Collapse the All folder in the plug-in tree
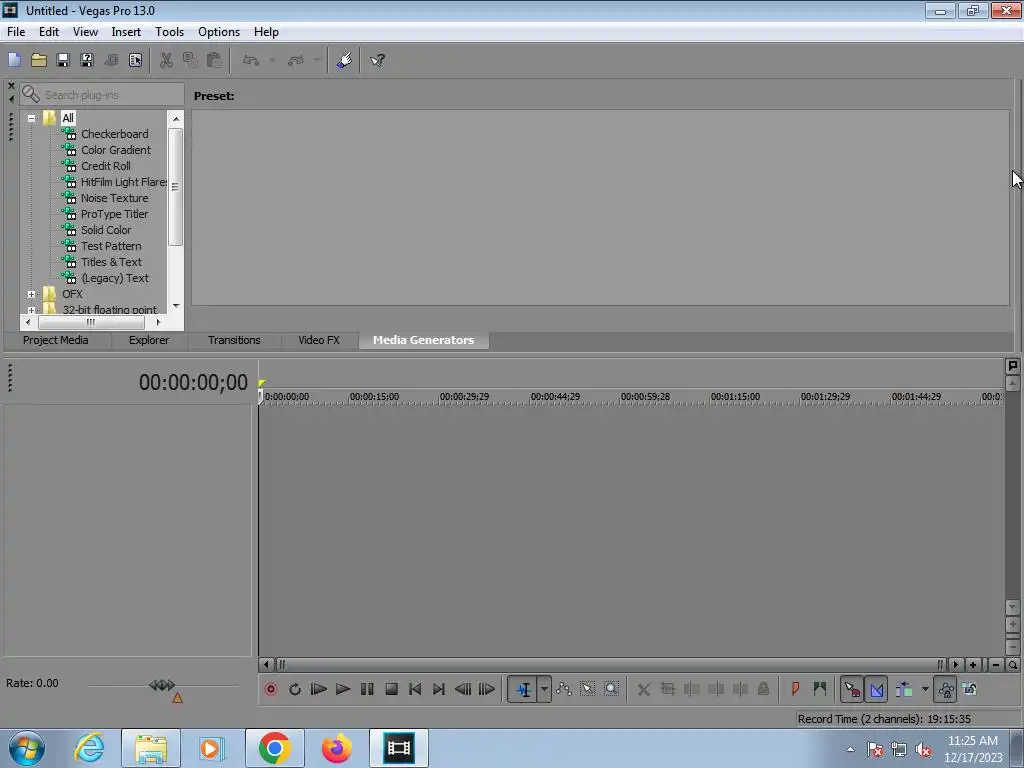This screenshot has height=768, width=1024. pos(31,118)
